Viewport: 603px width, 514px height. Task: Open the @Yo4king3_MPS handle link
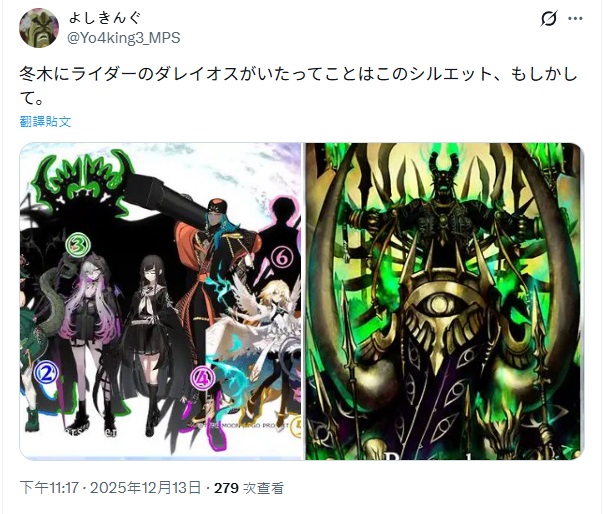(124, 38)
